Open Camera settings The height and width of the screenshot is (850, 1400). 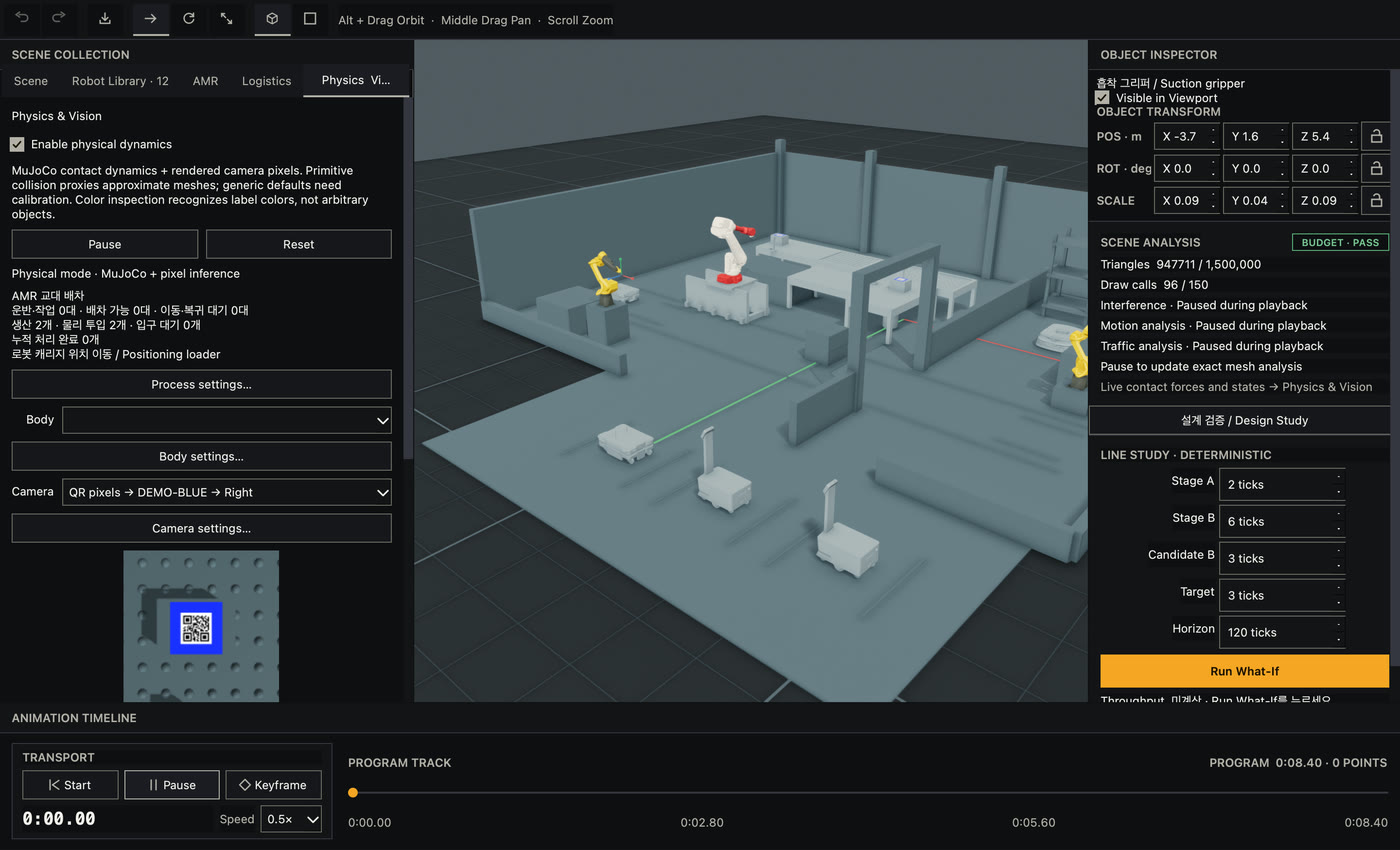click(201, 528)
